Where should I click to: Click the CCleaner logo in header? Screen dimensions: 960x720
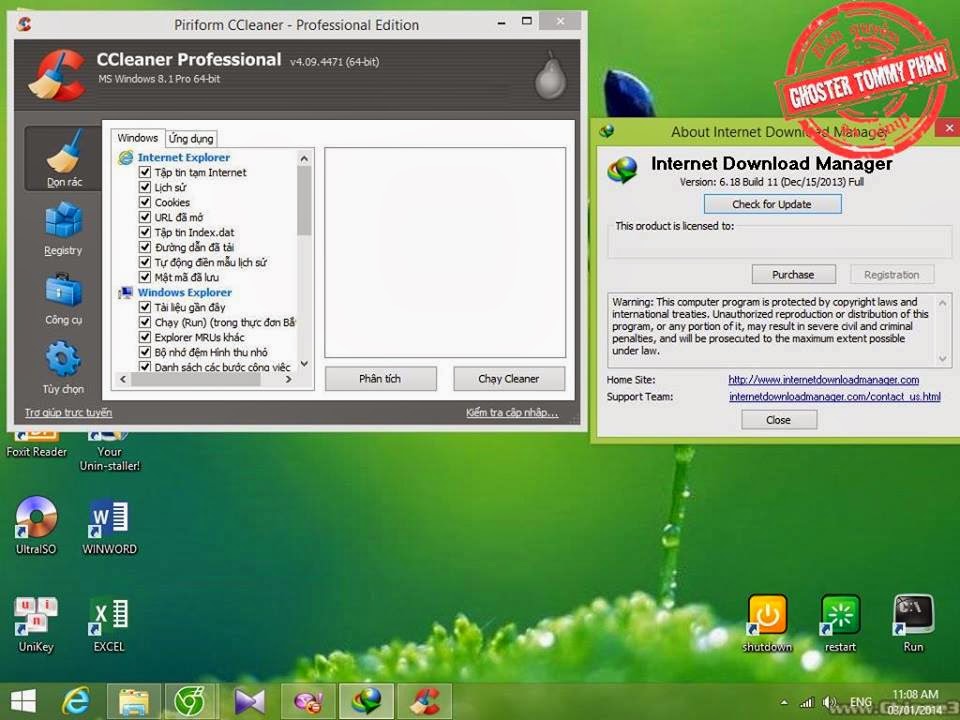(x=56, y=76)
